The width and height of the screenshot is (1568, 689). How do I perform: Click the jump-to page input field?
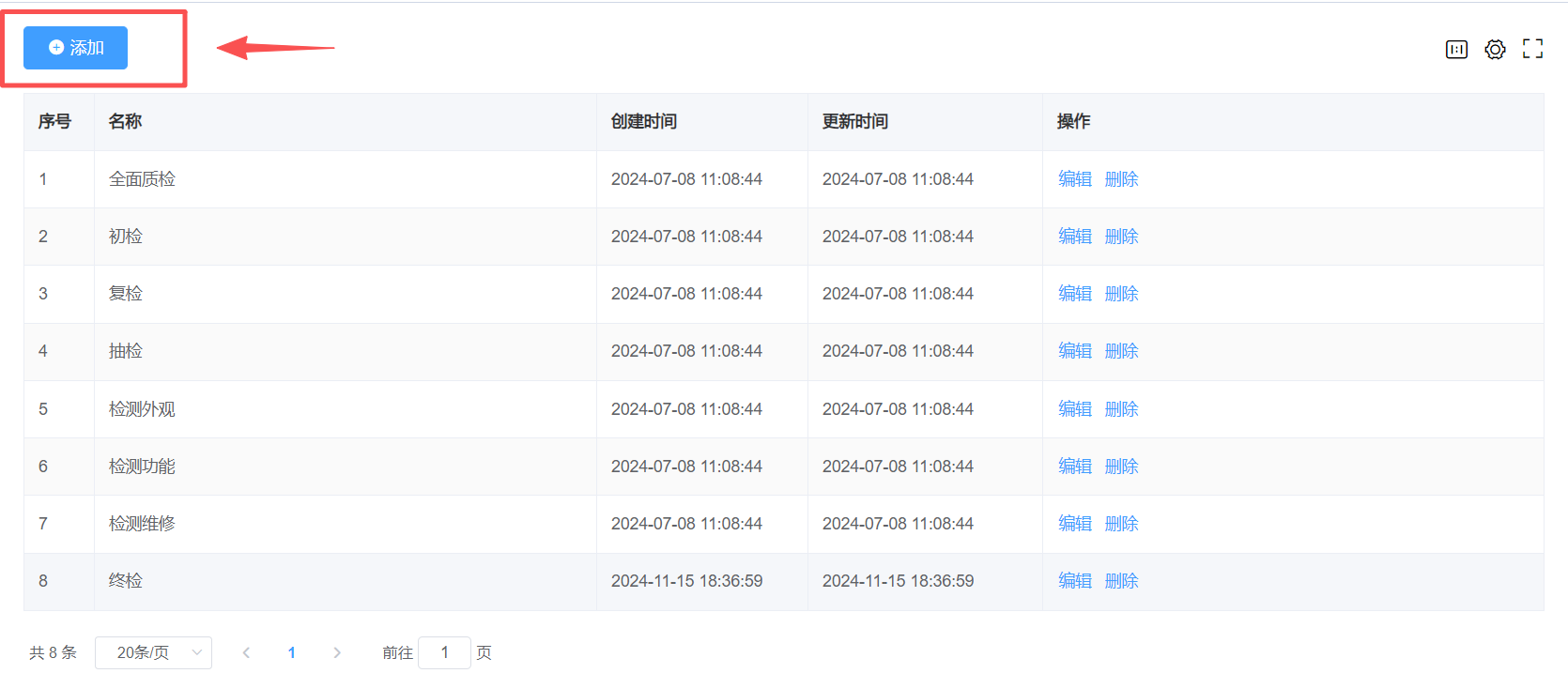[x=444, y=652]
